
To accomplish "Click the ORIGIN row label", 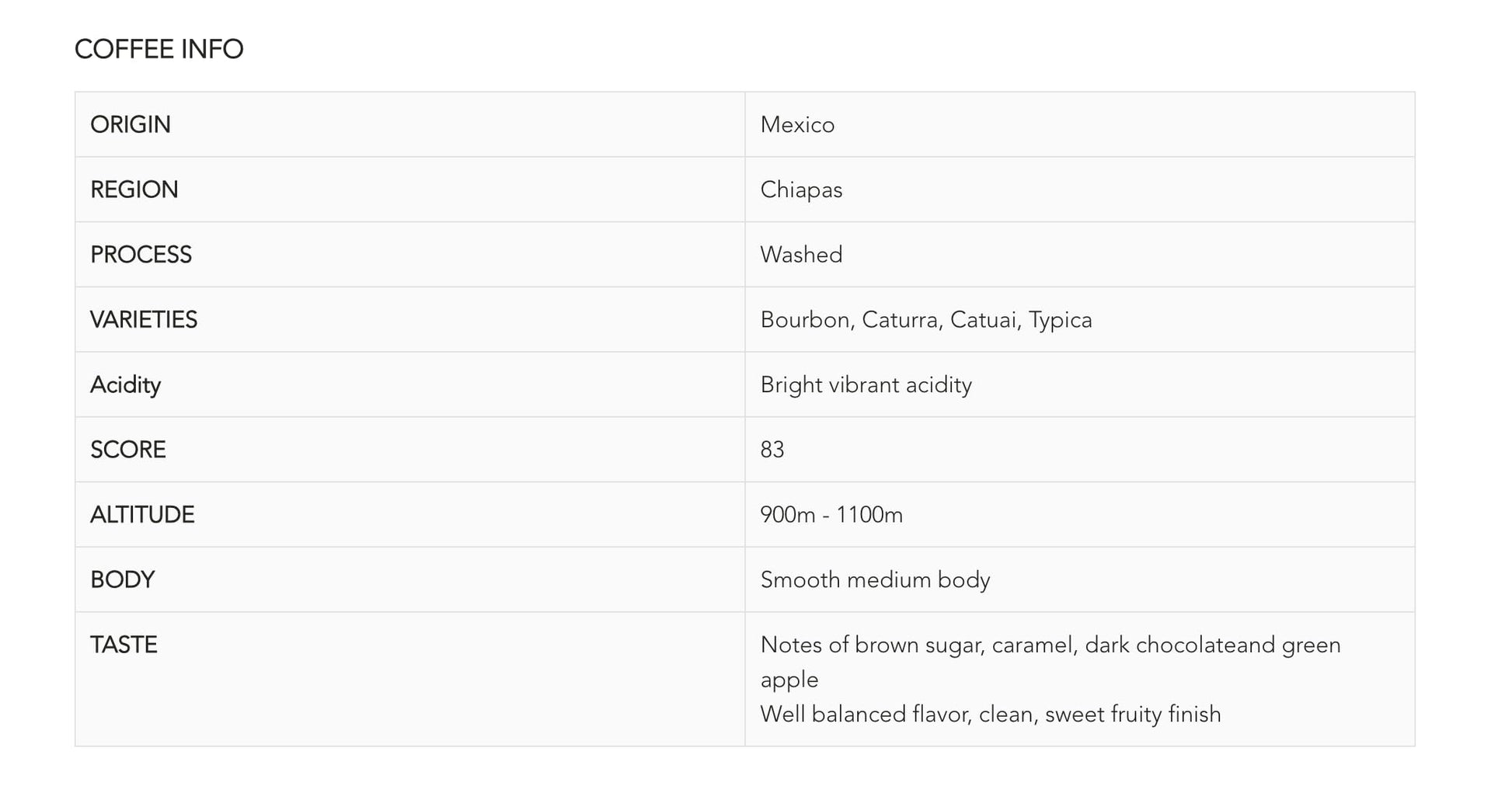I will [131, 124].
